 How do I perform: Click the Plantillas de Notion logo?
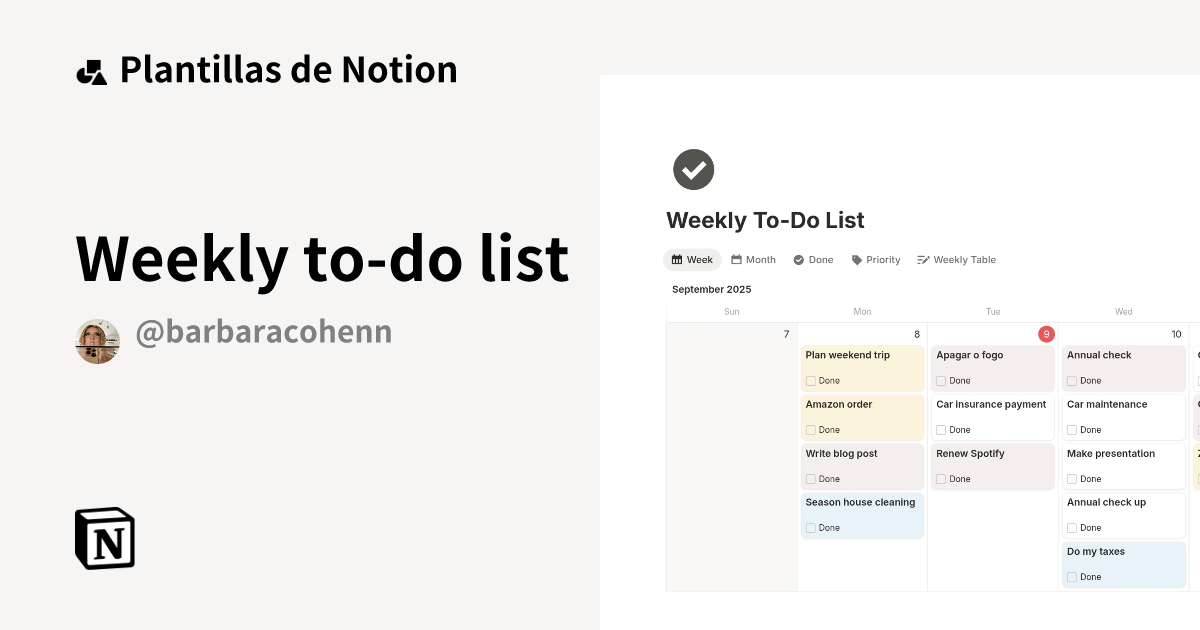click(x=92, y=68)
